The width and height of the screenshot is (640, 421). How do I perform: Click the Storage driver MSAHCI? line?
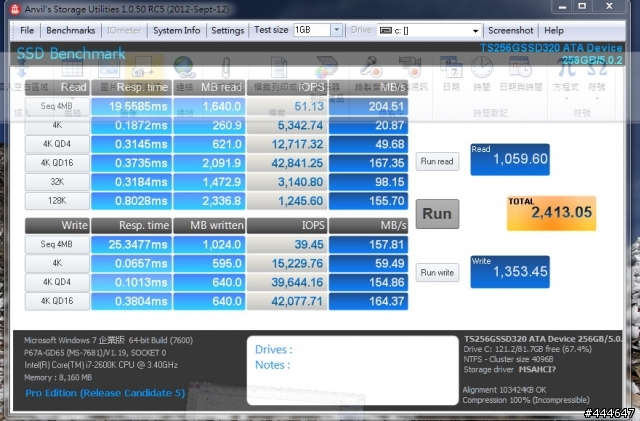point(509,370)
